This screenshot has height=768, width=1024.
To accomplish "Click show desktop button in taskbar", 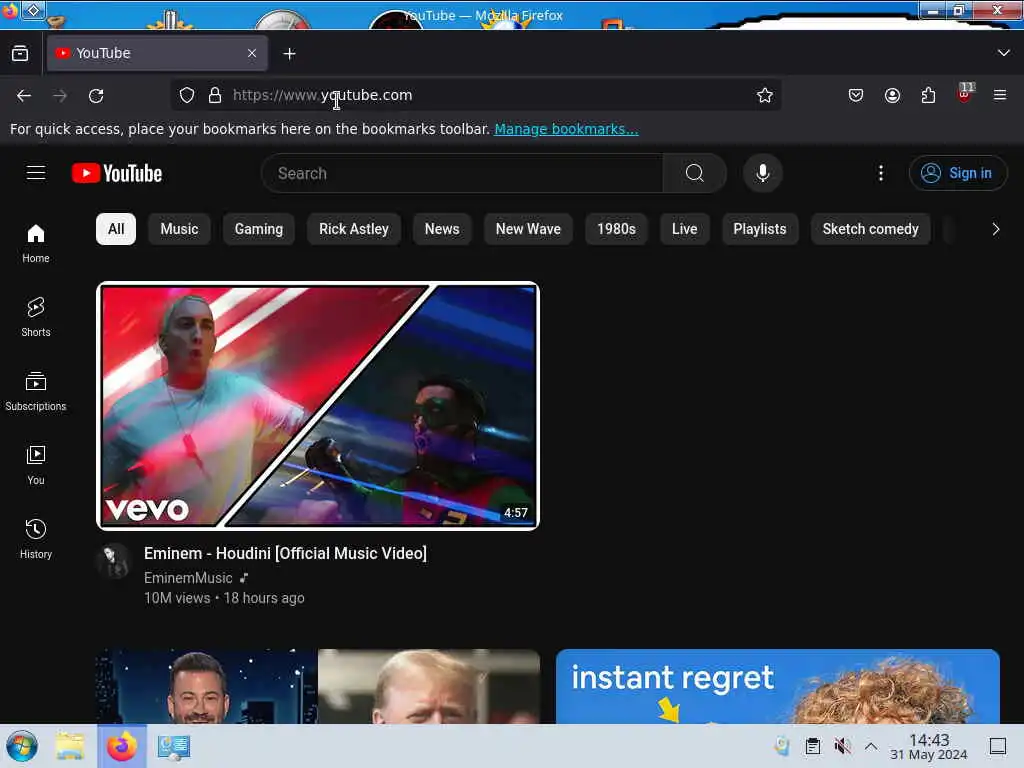I will click(998, 746).
